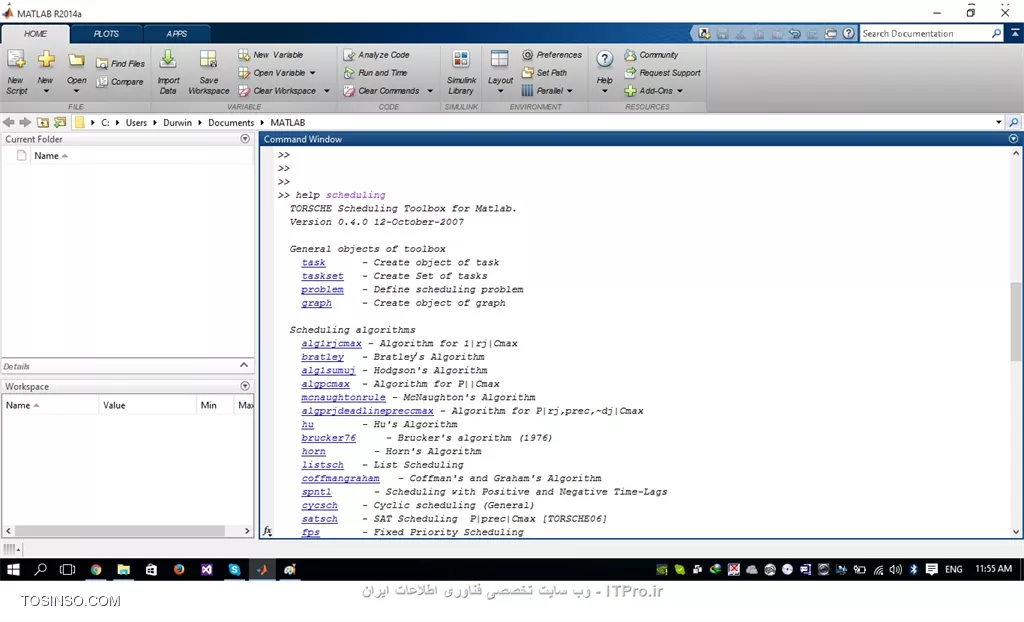This screenshot has width=1024, height=622.
Task: Click Durwin in folder path
Action: point(177,122)
